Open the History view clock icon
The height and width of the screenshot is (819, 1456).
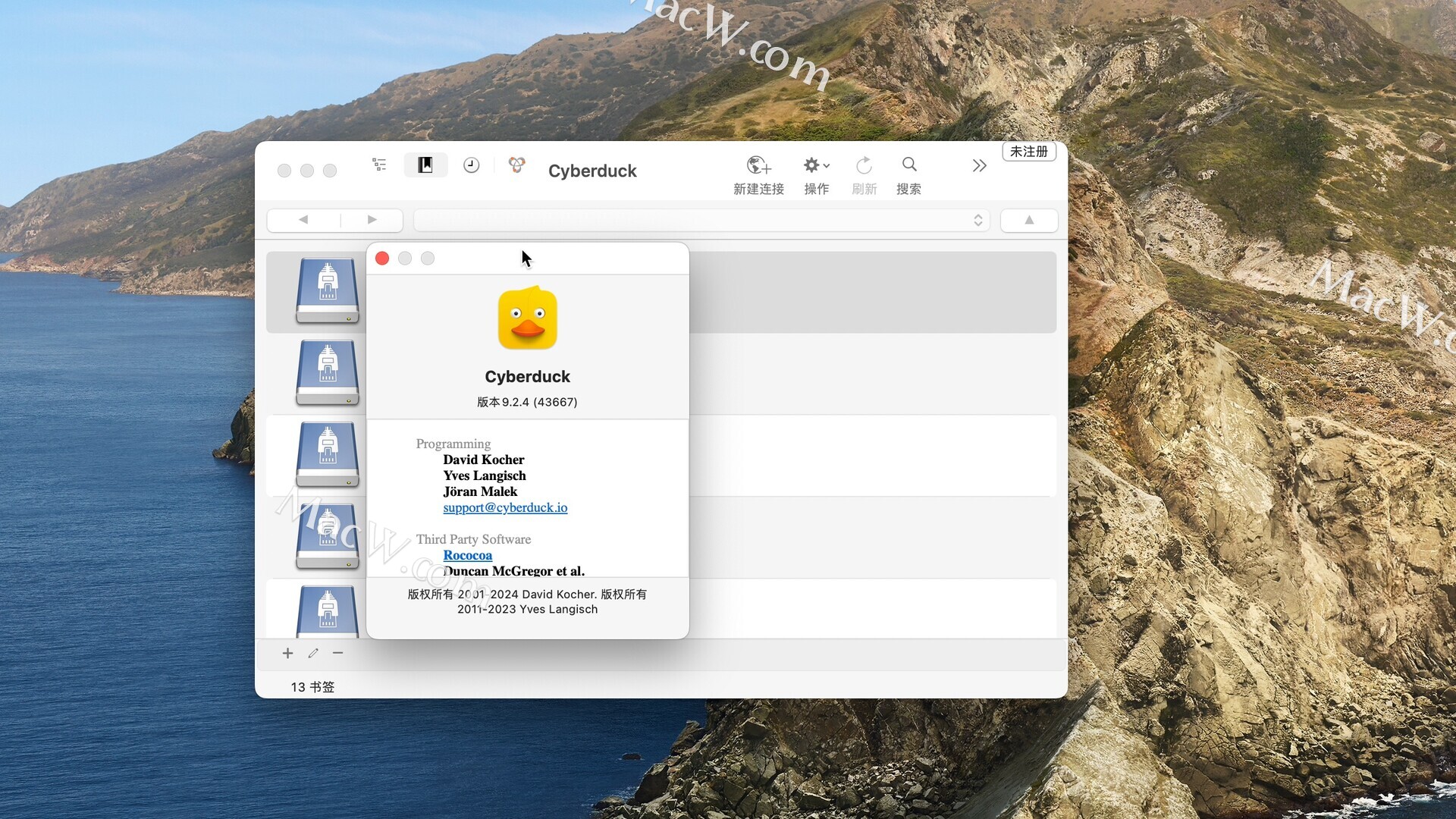pos(471,165)
